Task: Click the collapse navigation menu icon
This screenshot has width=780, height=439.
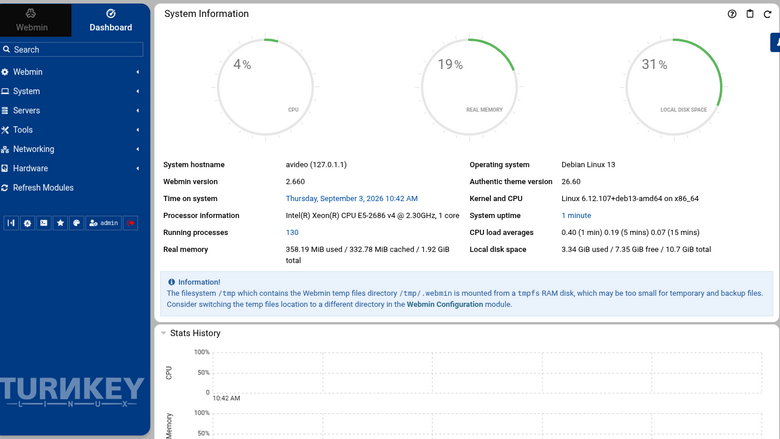Action: pos(11,223)
